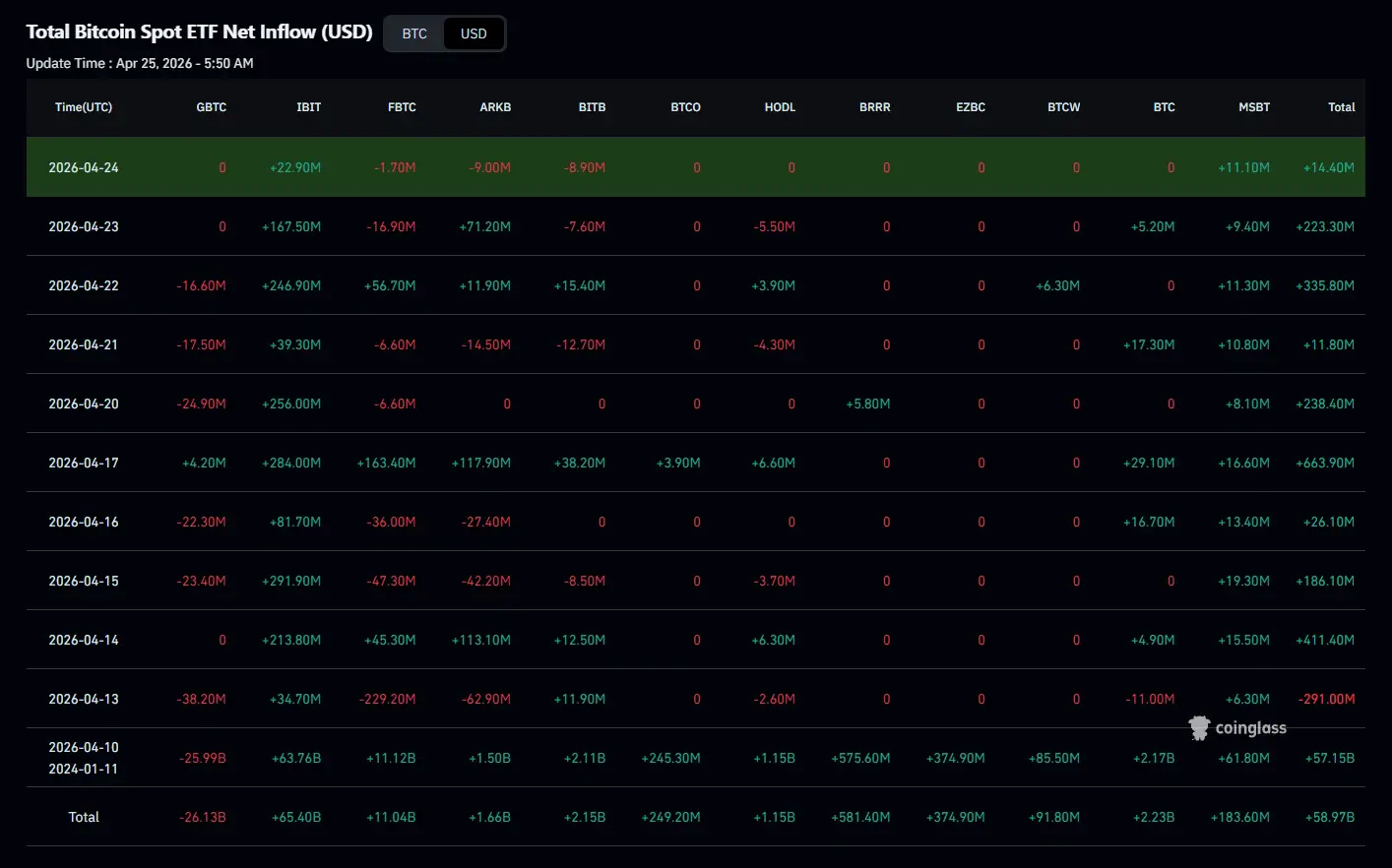
Task: Click the -14.50M ARKB value for 2026-04-21
Action: click(x=486, y=344)
